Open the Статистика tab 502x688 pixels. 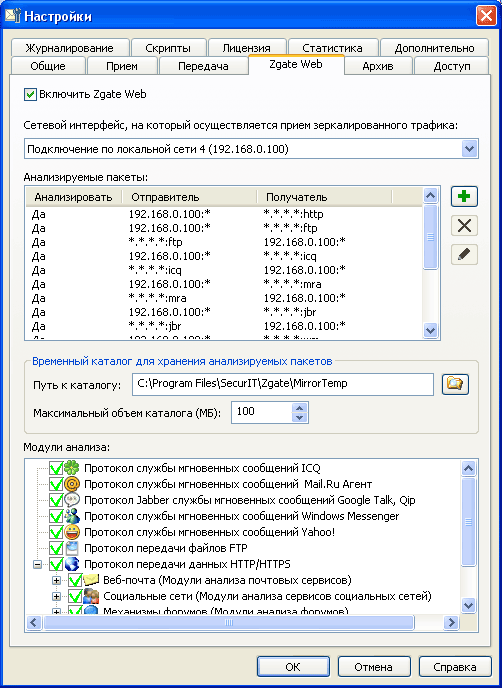click(332, 48)
